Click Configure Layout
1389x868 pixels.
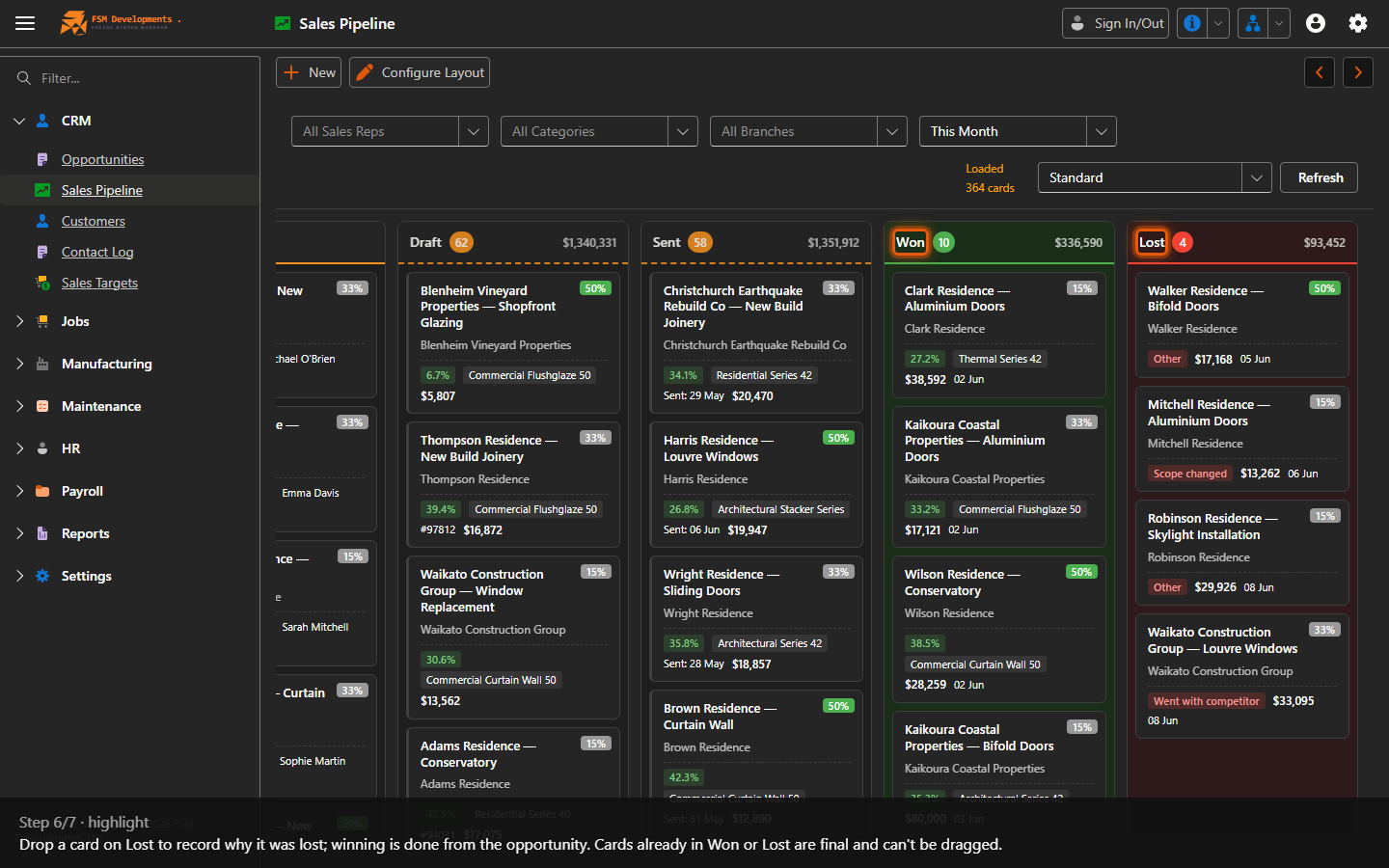420,72
